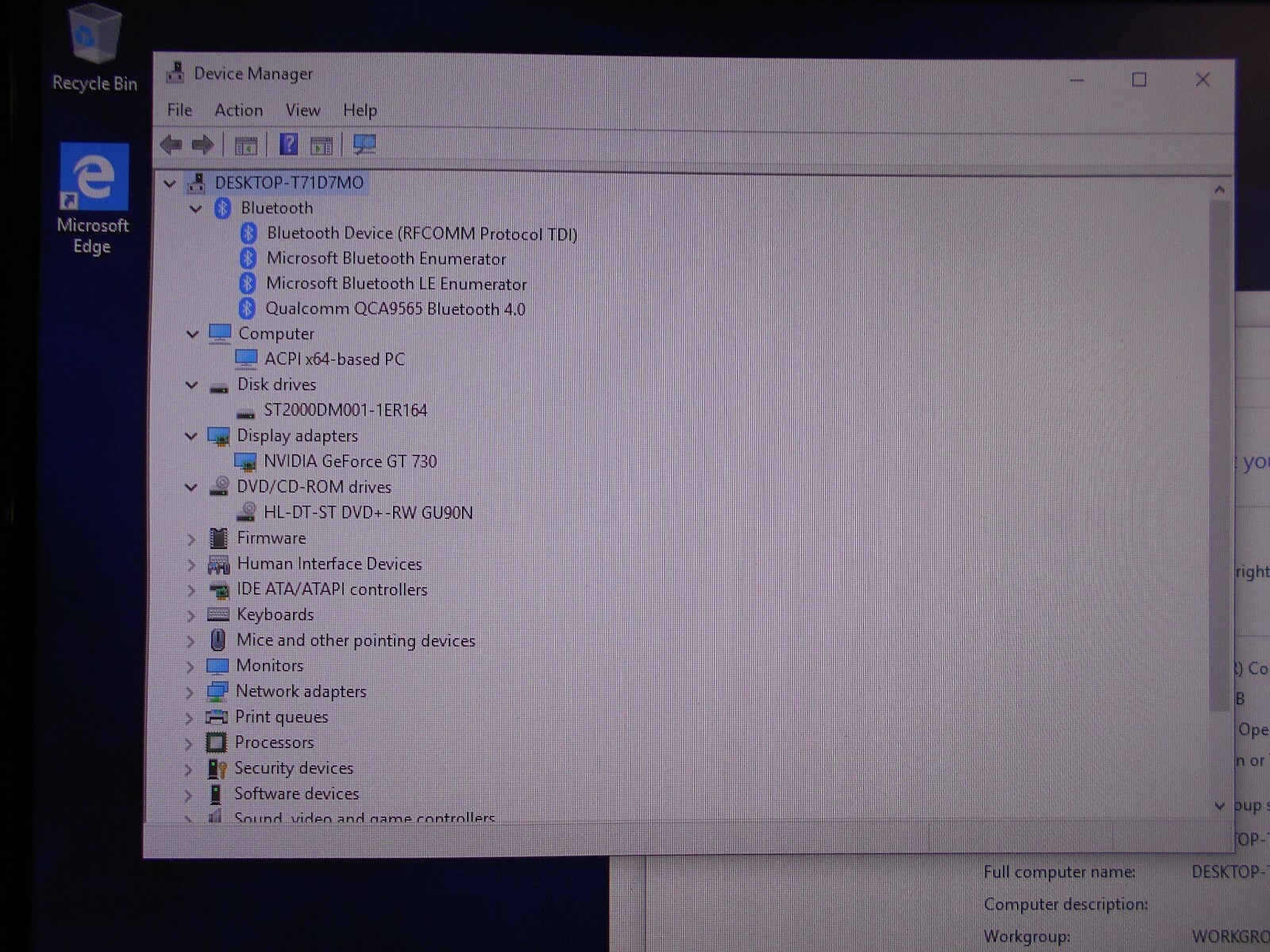
Task: Click the Back arrow toolbar icon
Action: click(171, 144)
